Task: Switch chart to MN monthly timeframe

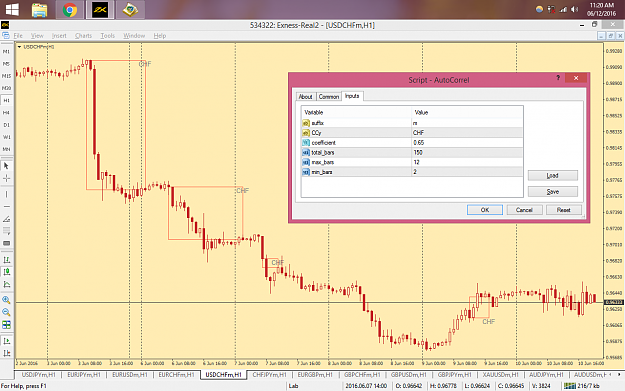Action: (6, 149)
